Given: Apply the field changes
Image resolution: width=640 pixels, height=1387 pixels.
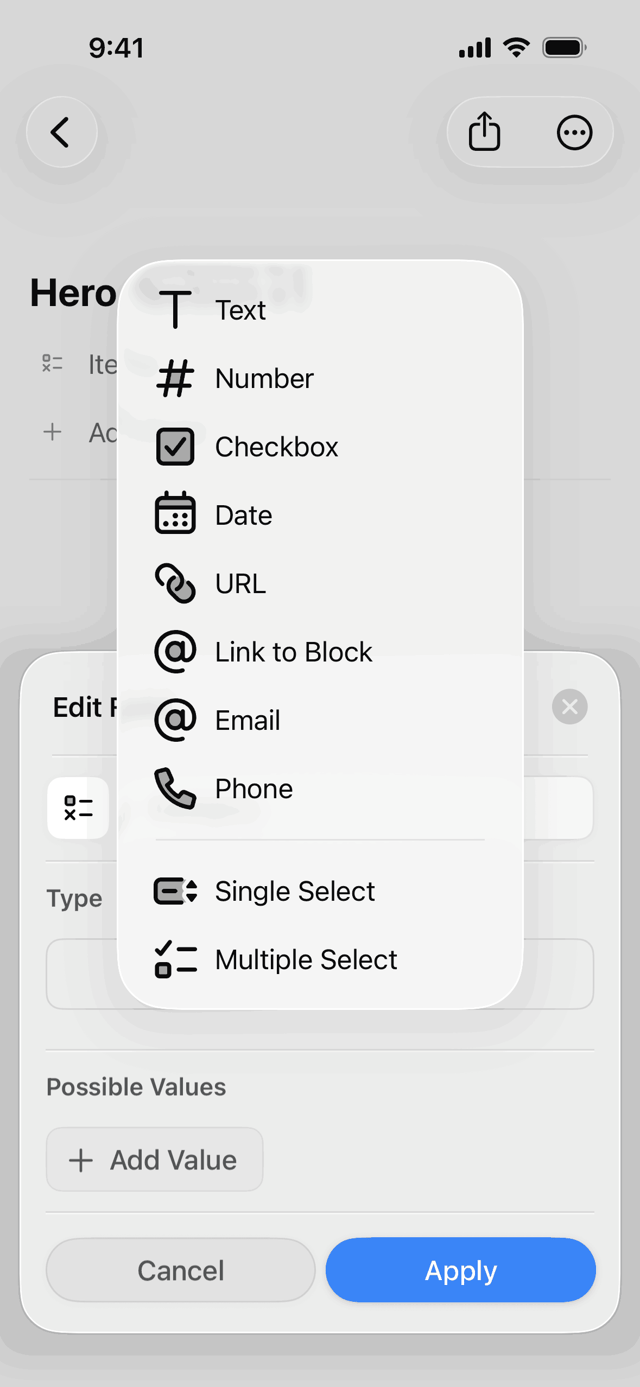Looking at the screenshot, I should click(461, 1270).
